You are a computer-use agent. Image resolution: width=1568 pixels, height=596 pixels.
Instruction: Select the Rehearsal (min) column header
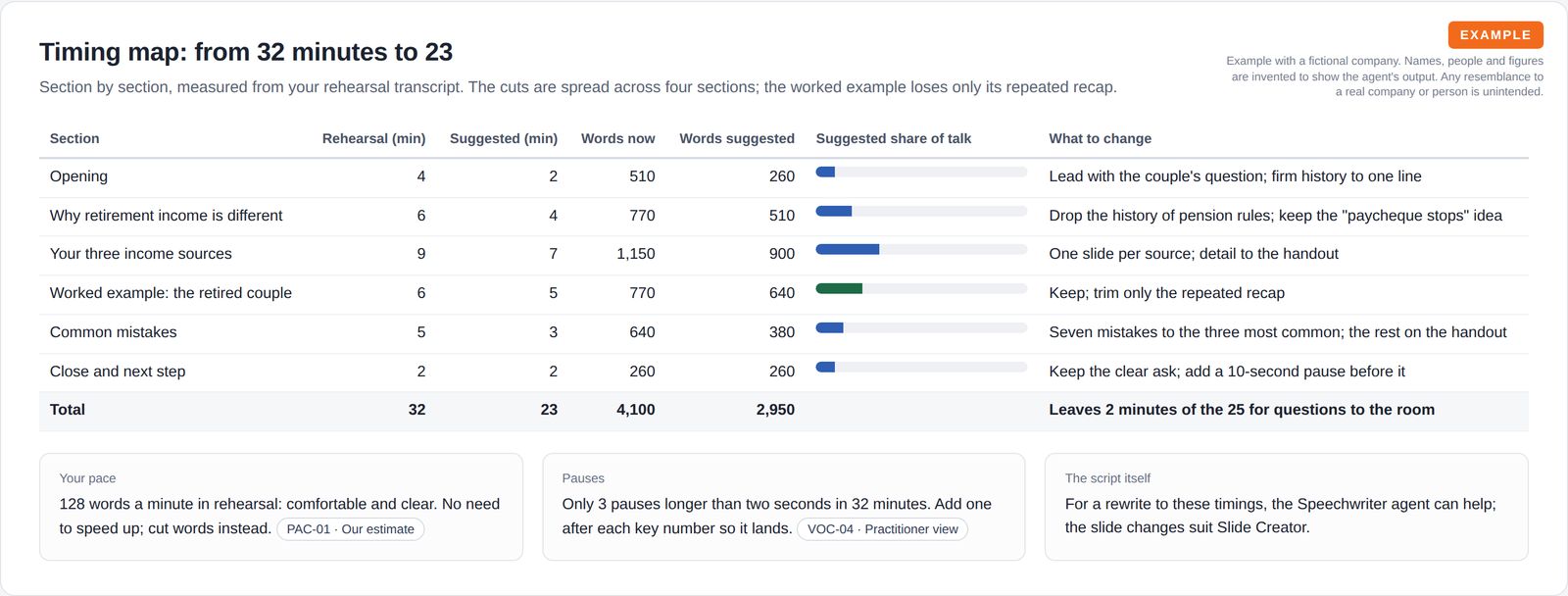click(x=373, y=139)
